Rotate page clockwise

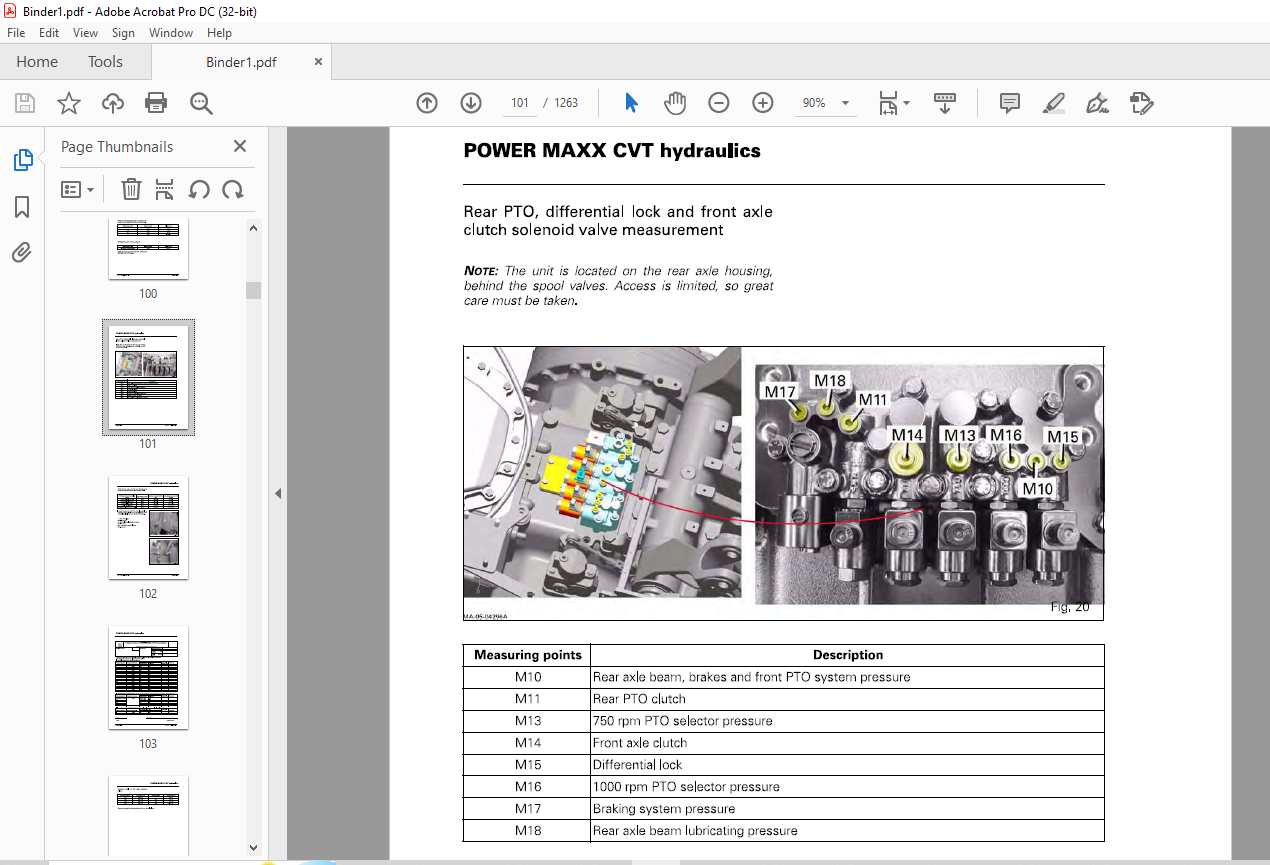(x=233, y=189)
